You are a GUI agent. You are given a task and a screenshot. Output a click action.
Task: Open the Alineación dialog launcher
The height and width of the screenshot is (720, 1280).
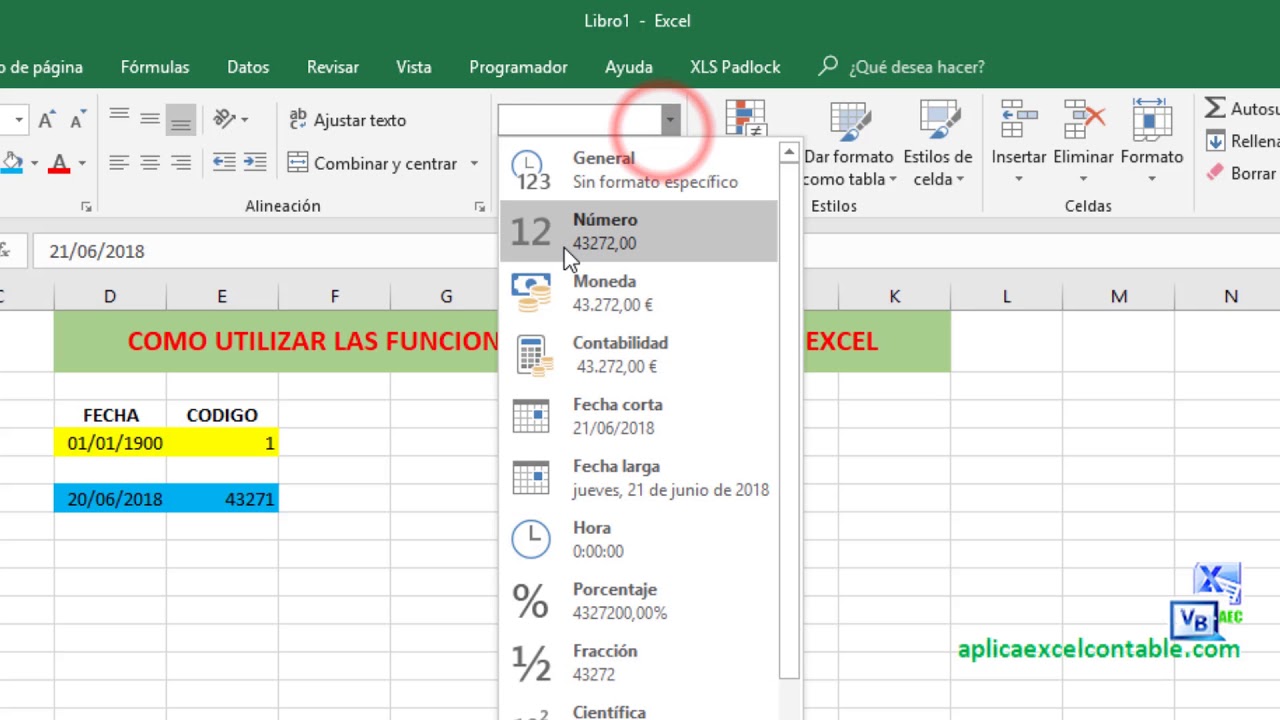click(480, 207)
